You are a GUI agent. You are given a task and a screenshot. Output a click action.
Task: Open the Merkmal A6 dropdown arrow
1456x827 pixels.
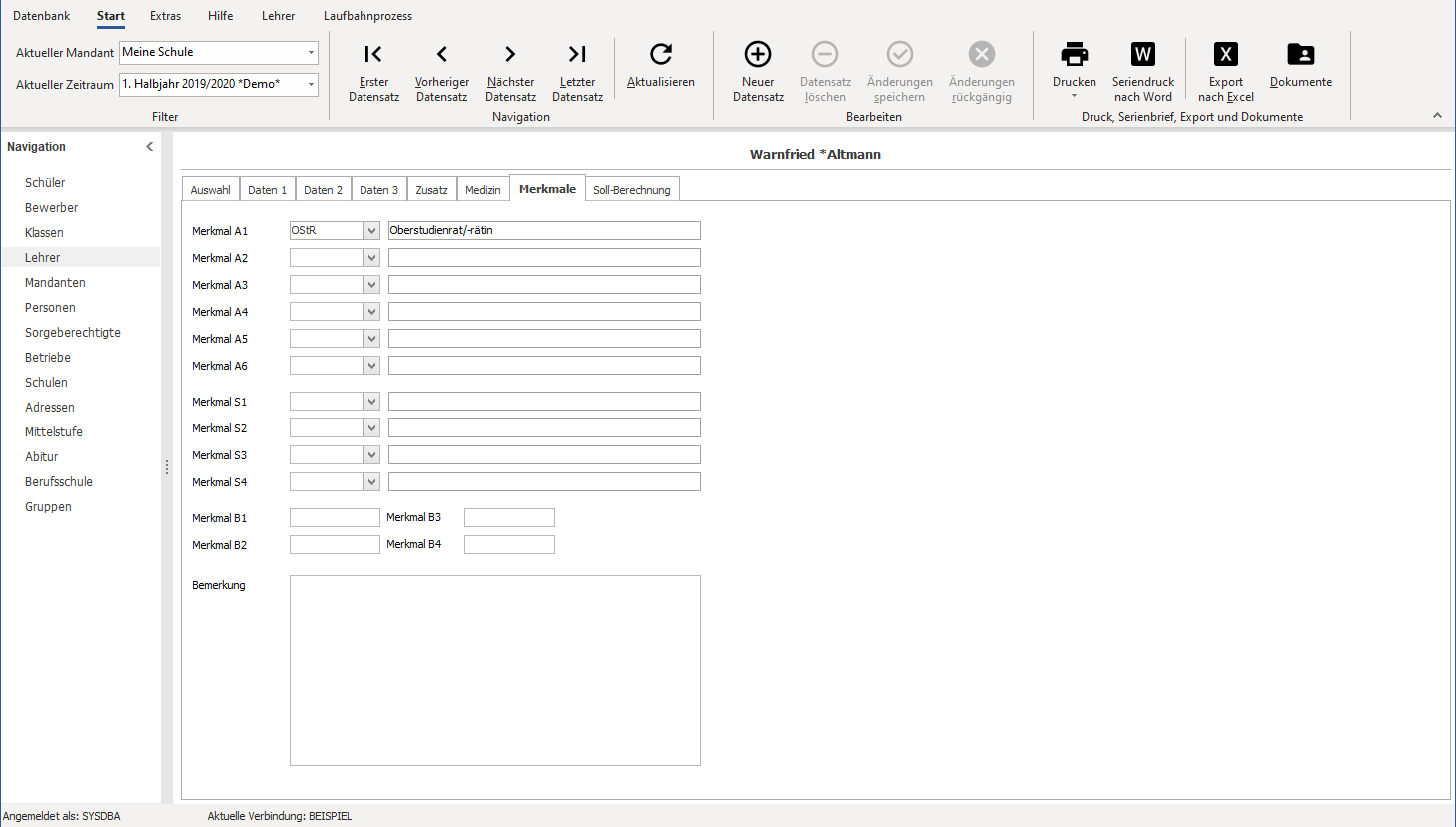point(371,366)
